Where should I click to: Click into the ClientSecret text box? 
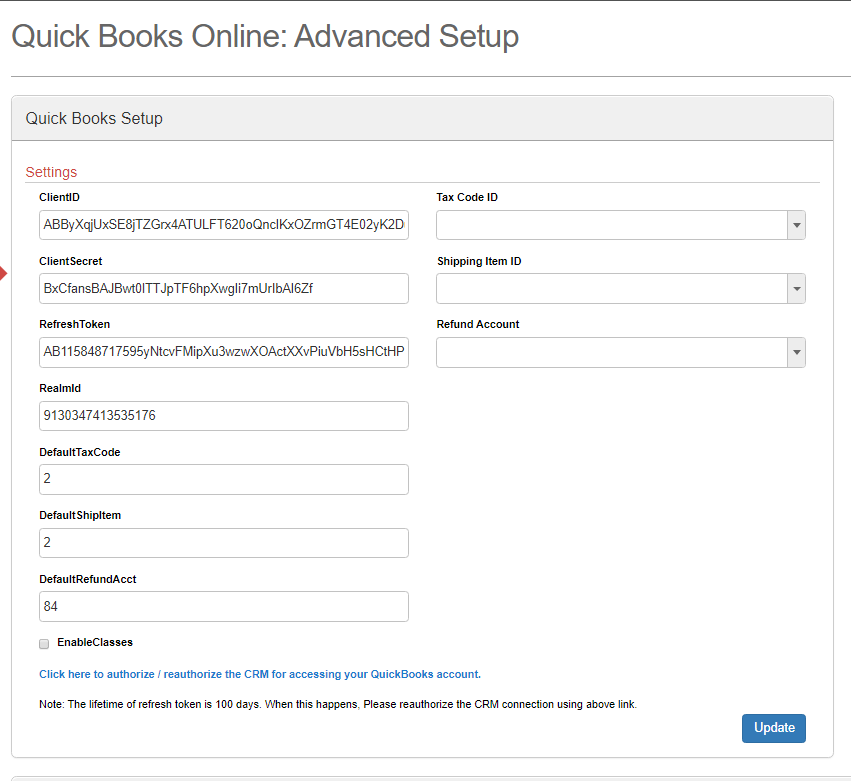point(224,289)
